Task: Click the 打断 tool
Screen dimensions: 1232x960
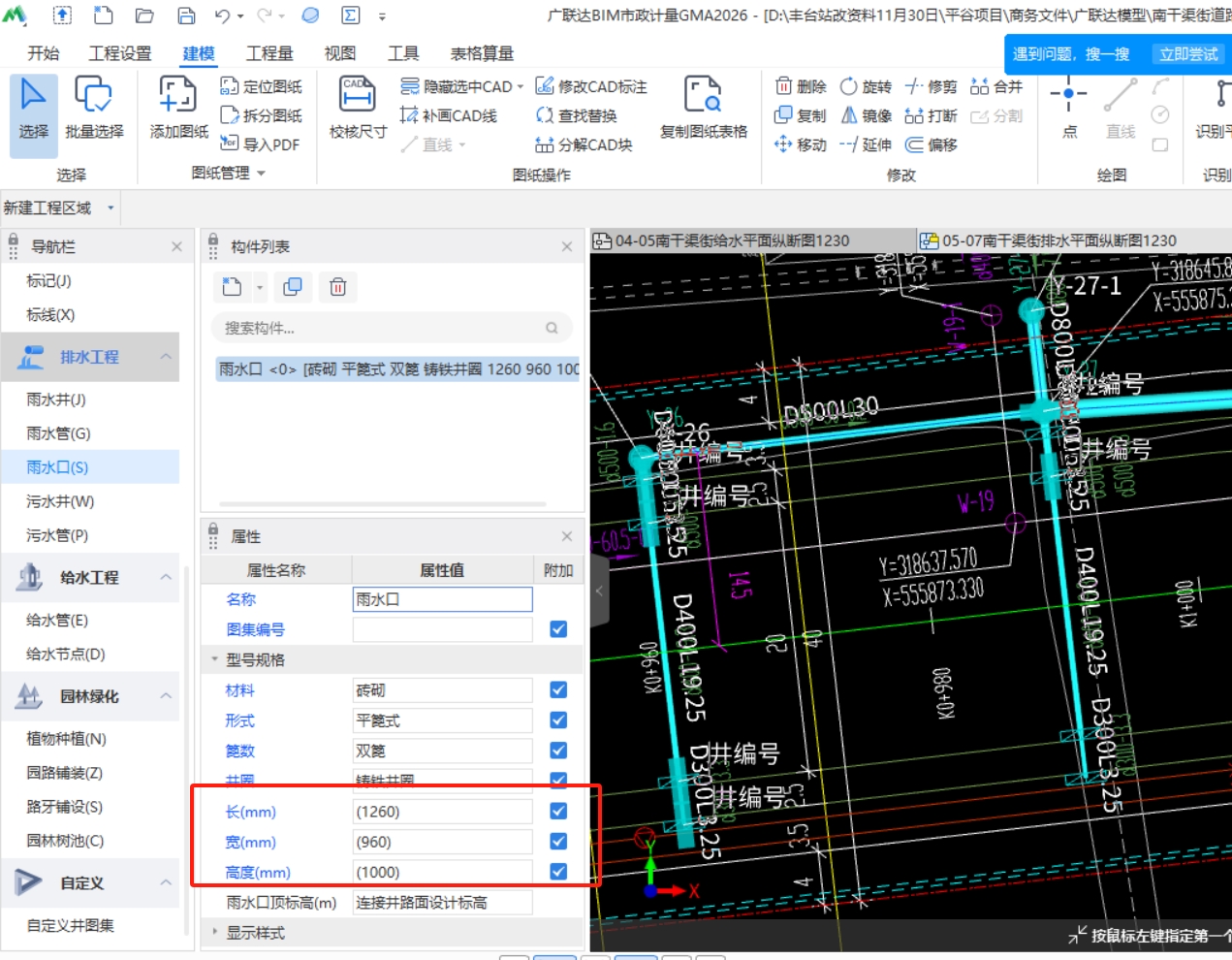Action: pos(931,115)
